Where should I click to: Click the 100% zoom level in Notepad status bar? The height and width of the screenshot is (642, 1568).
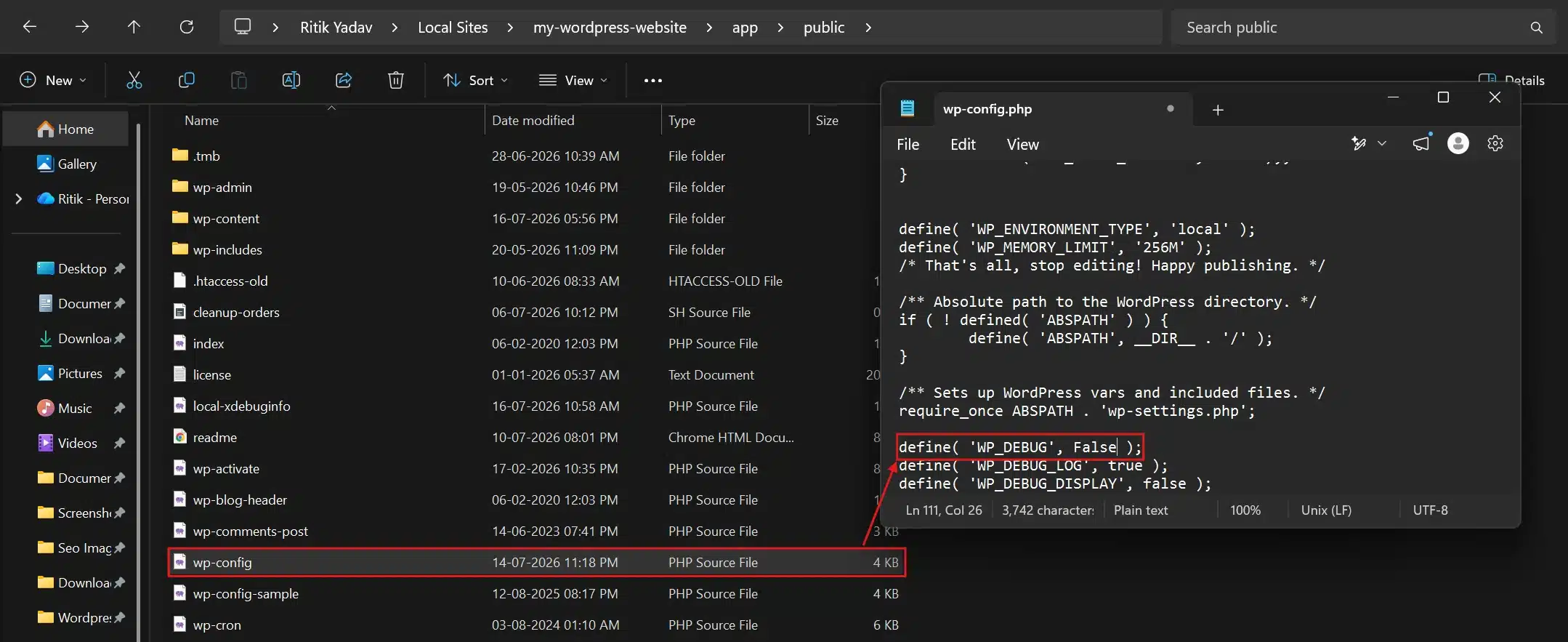tap(1245, 510)
